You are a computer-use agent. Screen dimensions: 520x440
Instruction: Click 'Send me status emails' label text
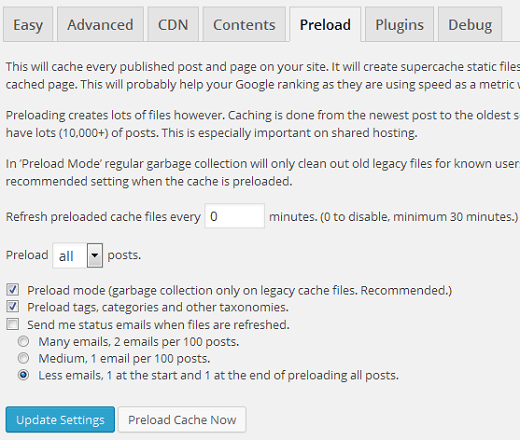[x=158, y=325]
